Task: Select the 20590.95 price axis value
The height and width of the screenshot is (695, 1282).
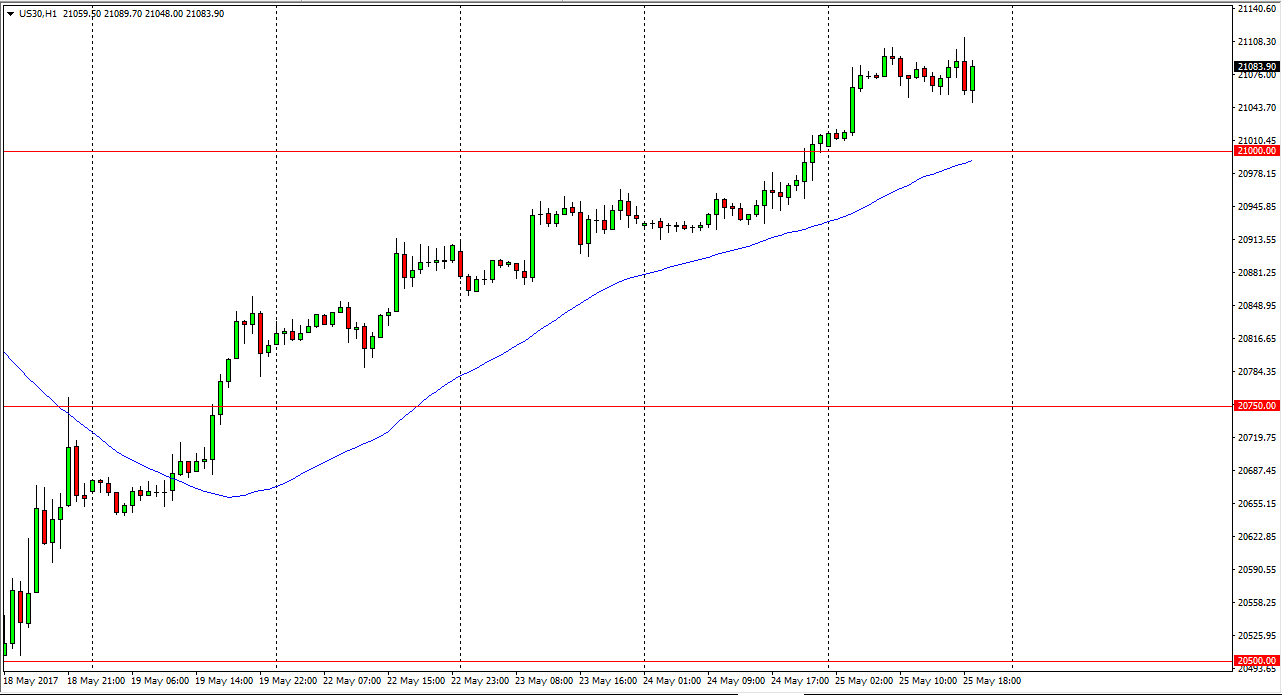Action: 1256,570
